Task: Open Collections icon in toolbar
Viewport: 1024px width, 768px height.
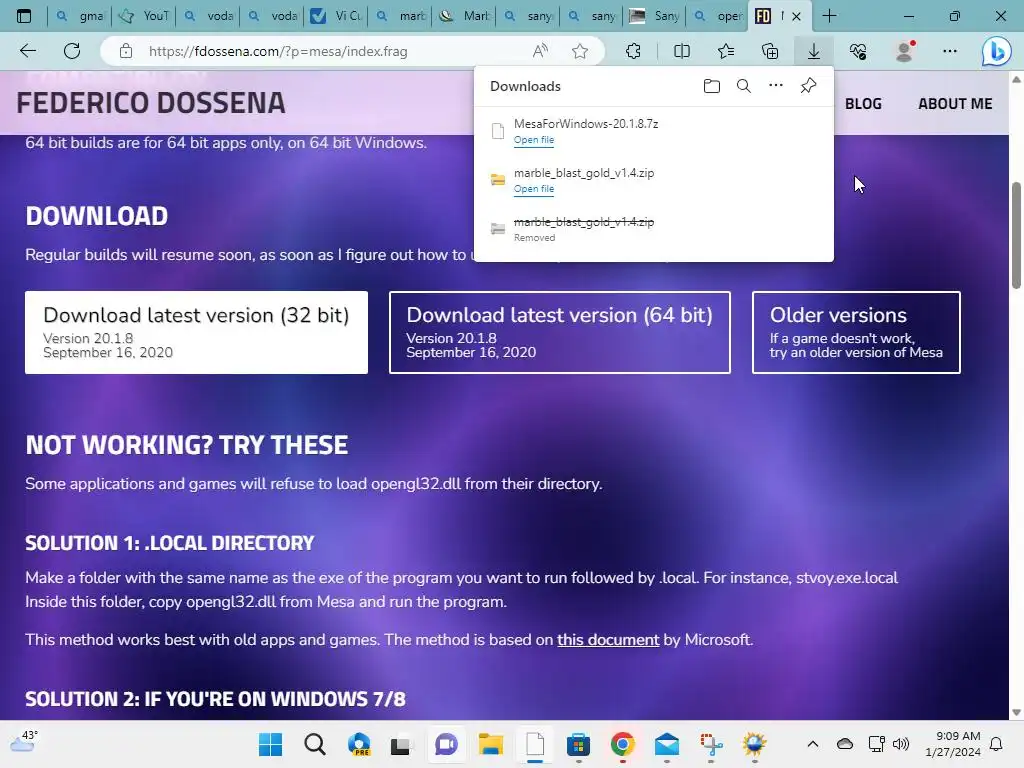Action: coord(770,51)
